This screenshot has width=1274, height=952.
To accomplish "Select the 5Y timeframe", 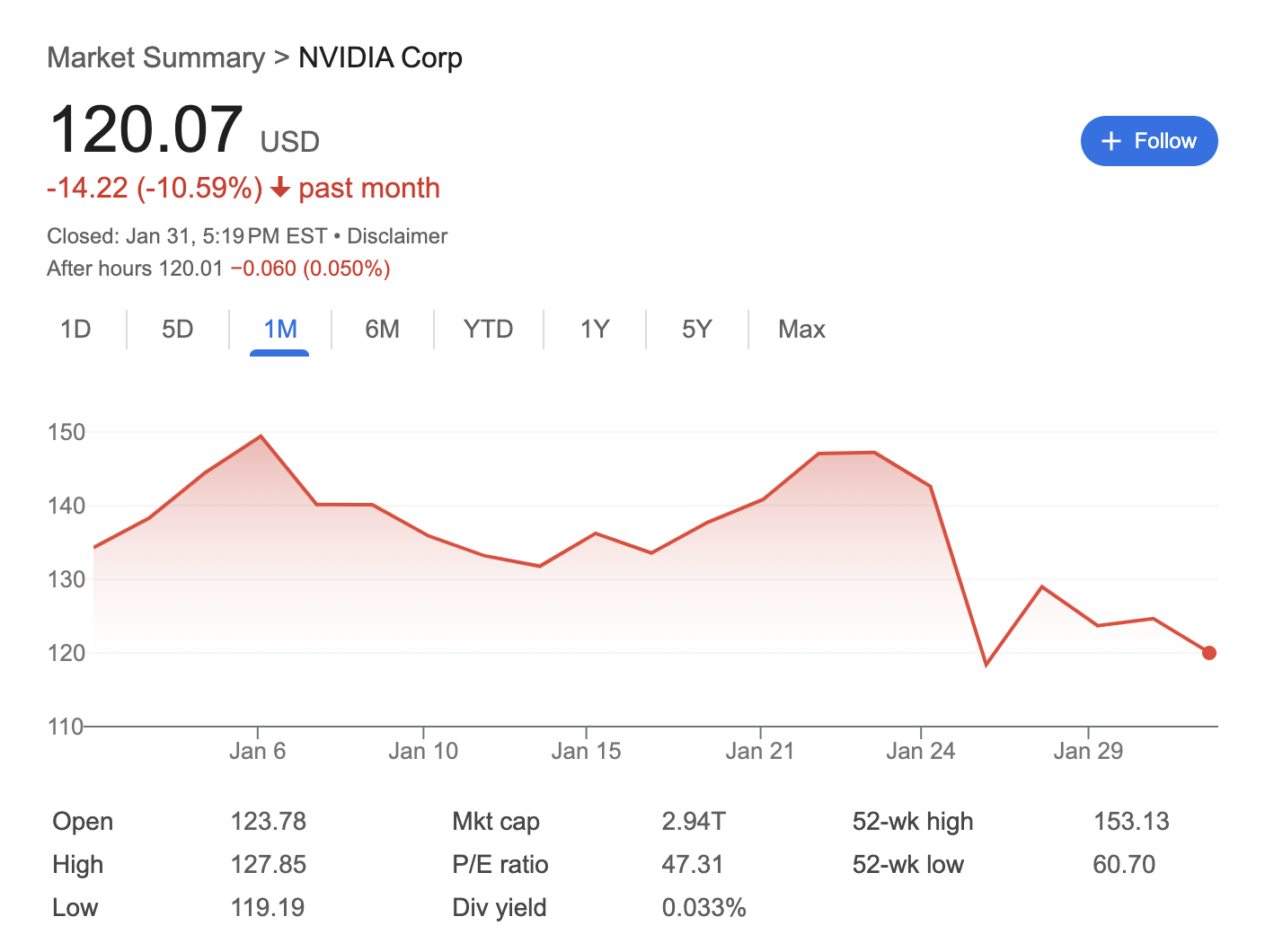I will pos(695,329).
